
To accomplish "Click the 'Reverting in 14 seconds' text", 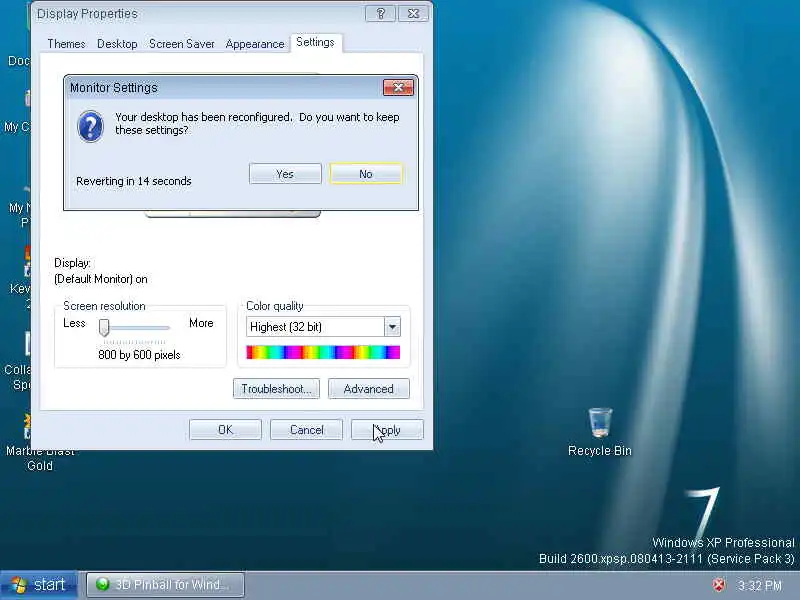I will click(134, 181).
